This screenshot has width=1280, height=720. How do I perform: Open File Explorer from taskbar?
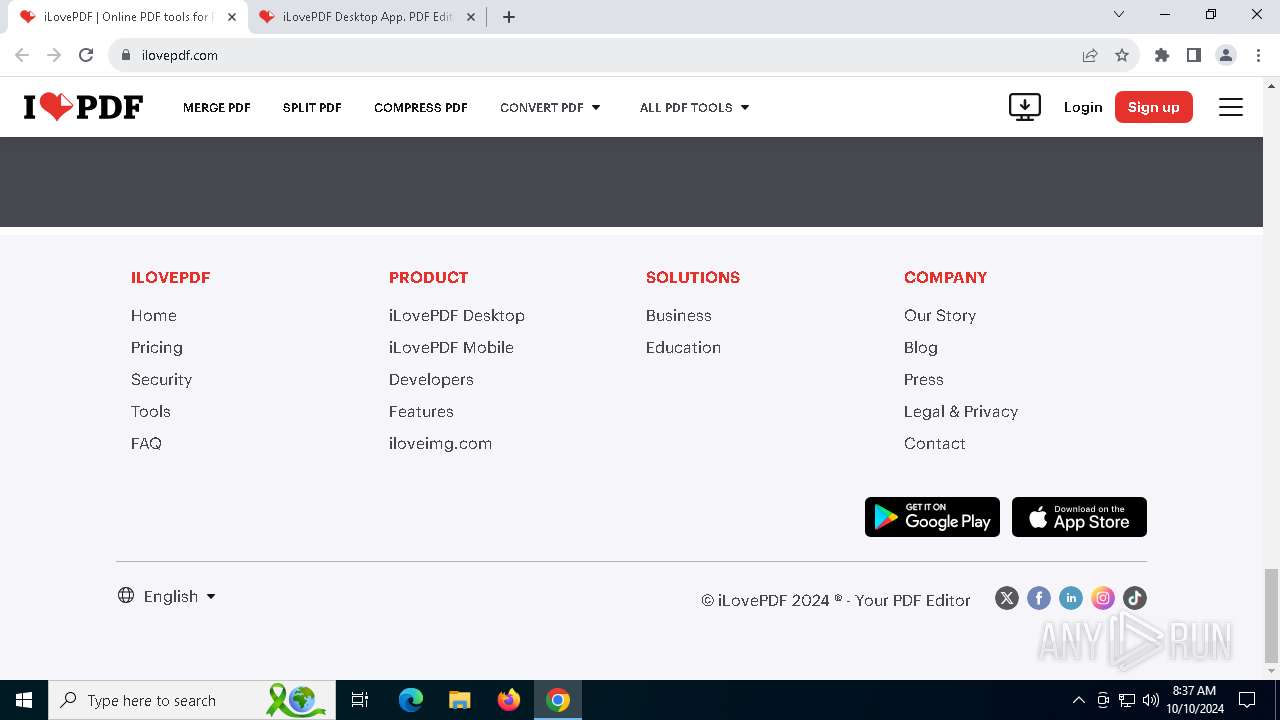point(459,700)
